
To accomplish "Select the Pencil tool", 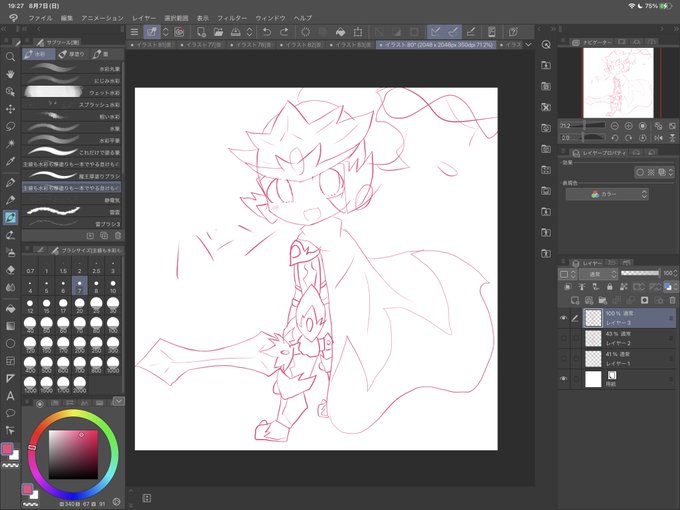I will [x=10, y=200].
